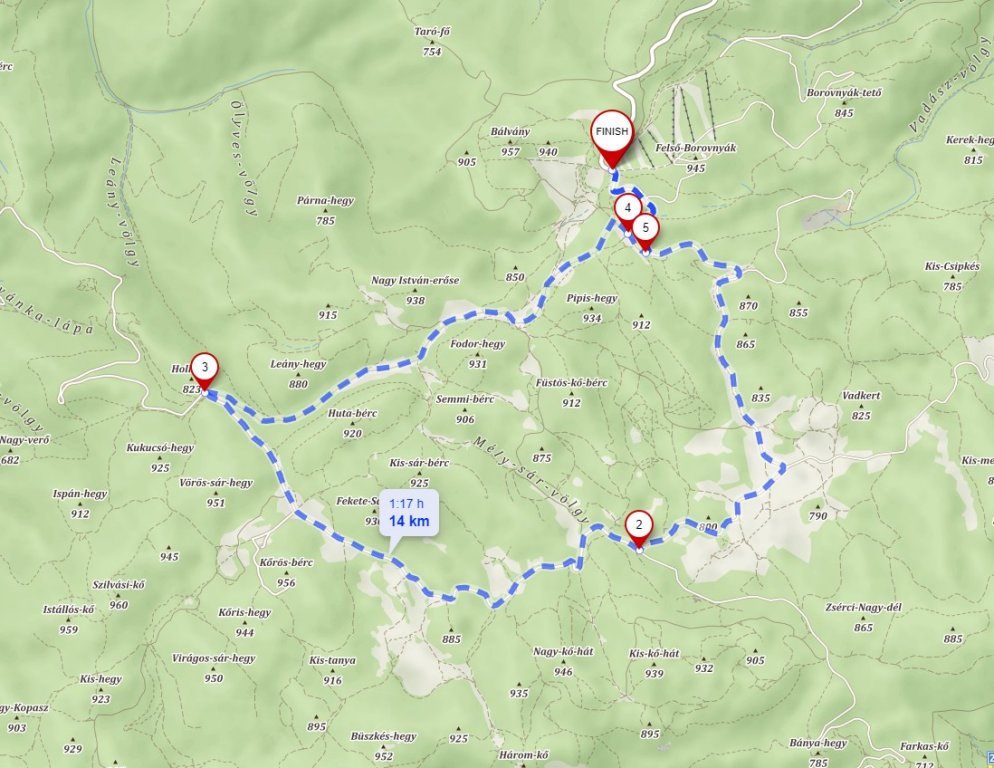Click the Huta-bérc peak label
The width and height of the screenshot is (994, 768).
tap(352, 413)
